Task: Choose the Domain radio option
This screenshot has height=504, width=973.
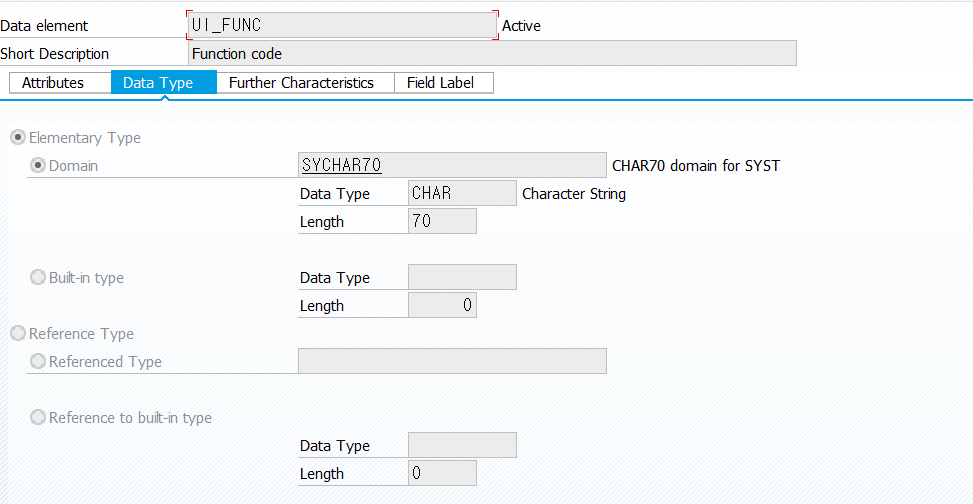Action: click(x=38, y=166)
